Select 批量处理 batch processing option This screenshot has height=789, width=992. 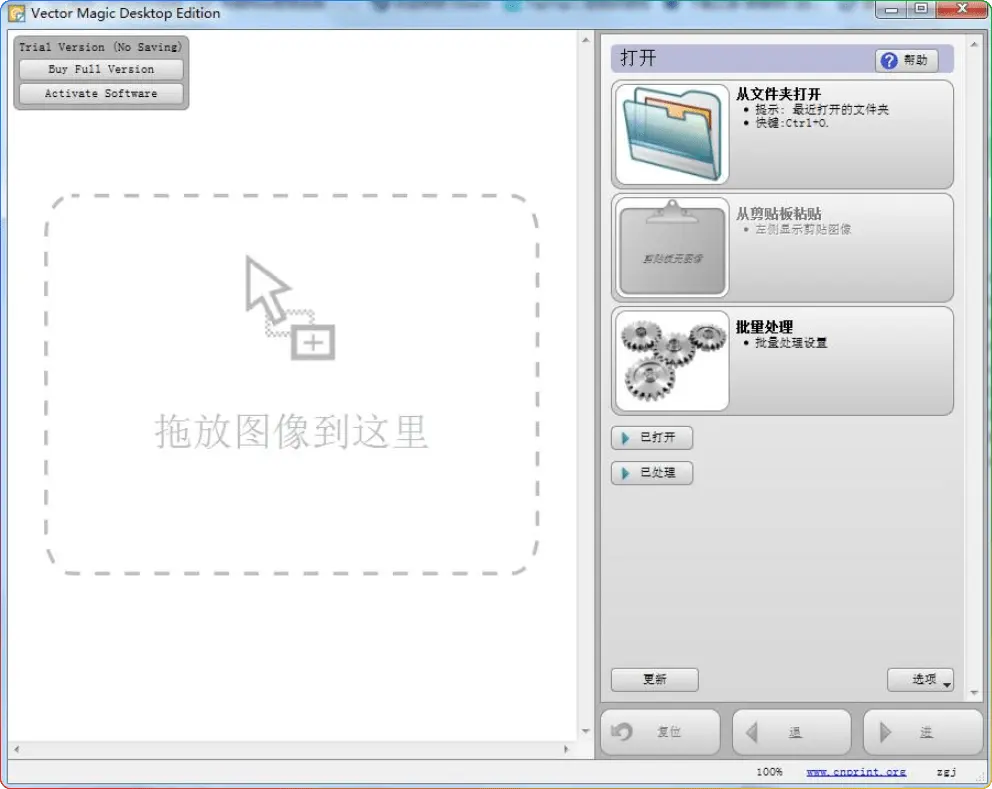(x=764, y=327)
